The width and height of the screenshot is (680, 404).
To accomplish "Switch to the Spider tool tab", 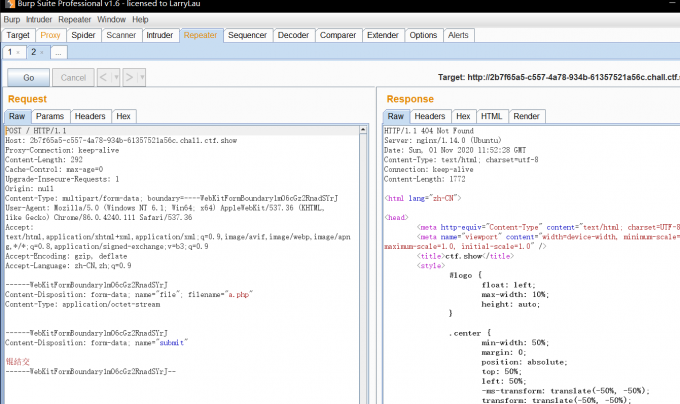I will pos(83,35).
